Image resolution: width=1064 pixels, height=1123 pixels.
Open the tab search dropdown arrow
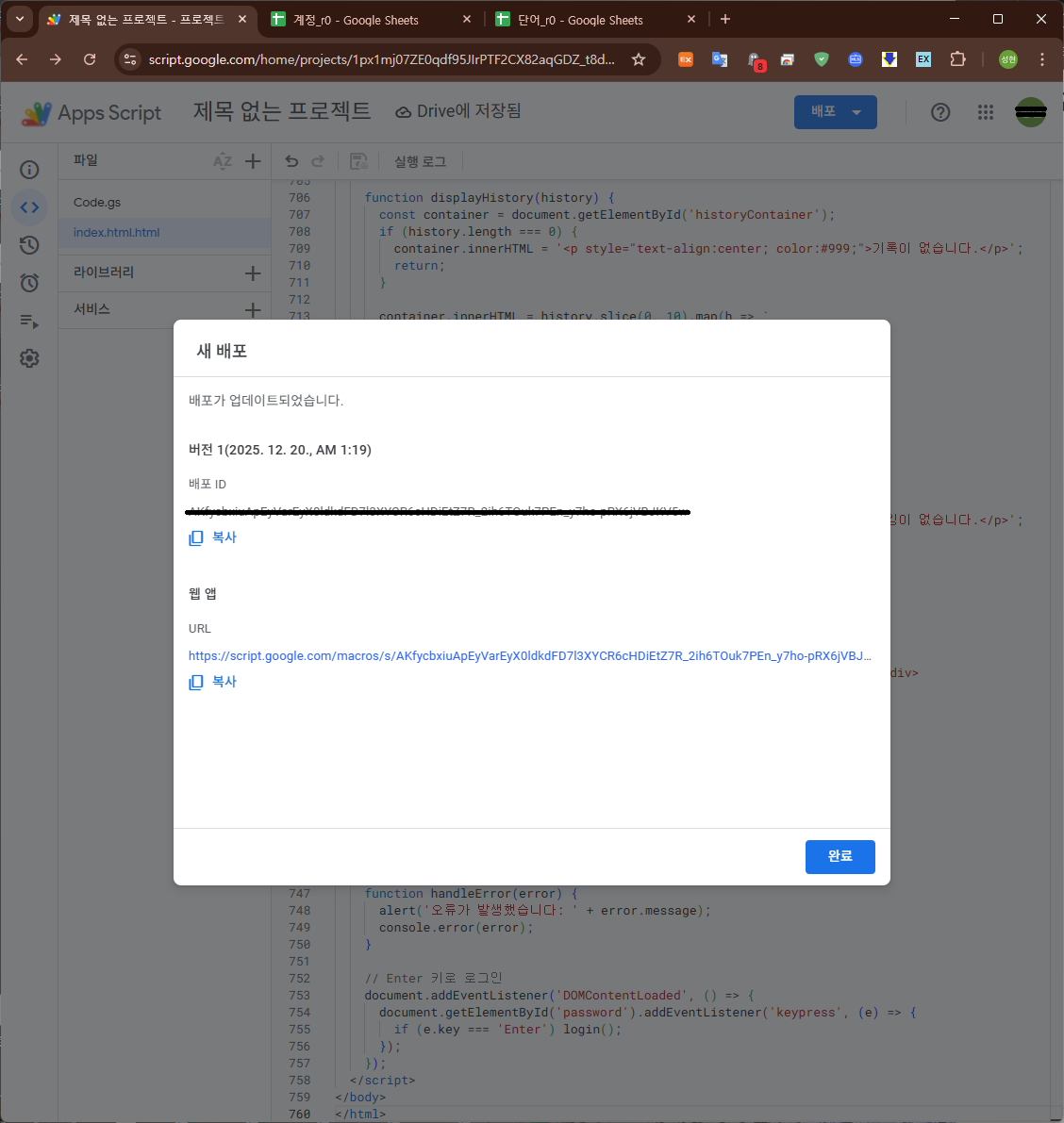(20, 20)
